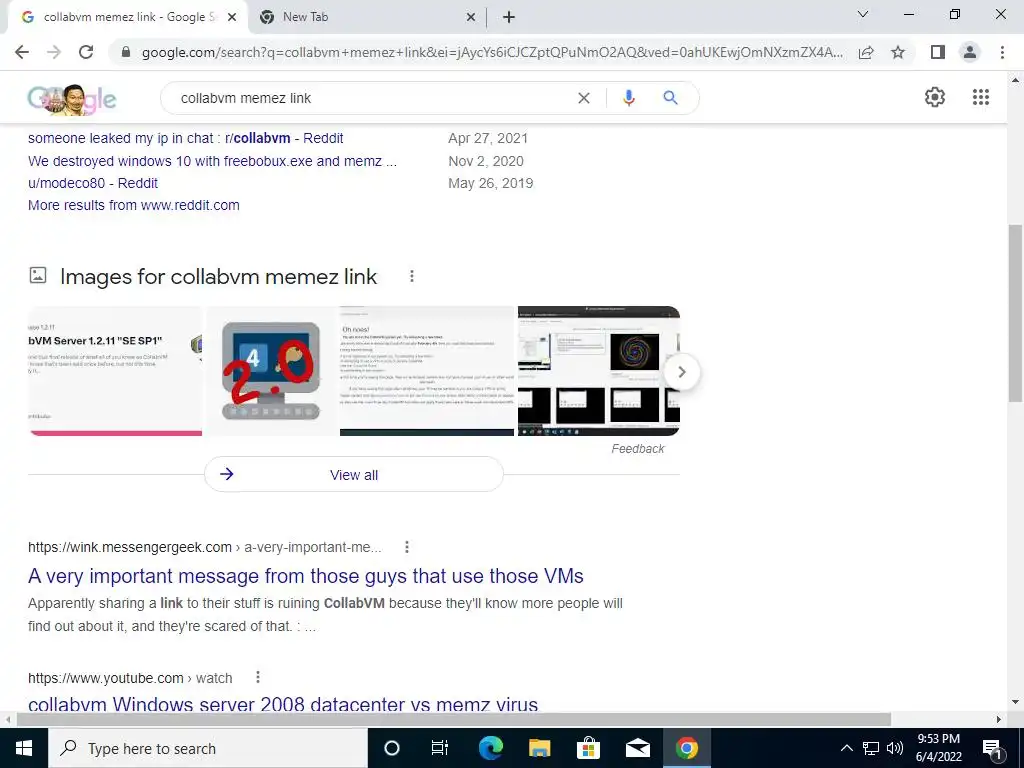This screenshot has height=768, width=1024.
Task: Open 'We destroyed windows 10 with freebobux' link
Action: tap(212, 161)
